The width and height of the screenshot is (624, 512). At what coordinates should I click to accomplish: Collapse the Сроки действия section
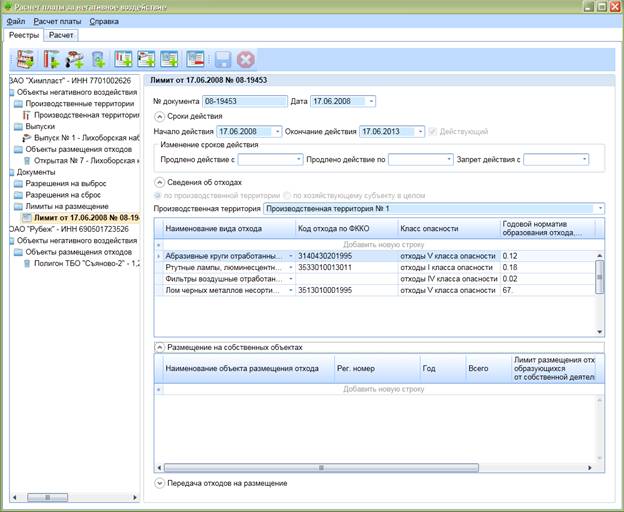[x=159, y=117]
